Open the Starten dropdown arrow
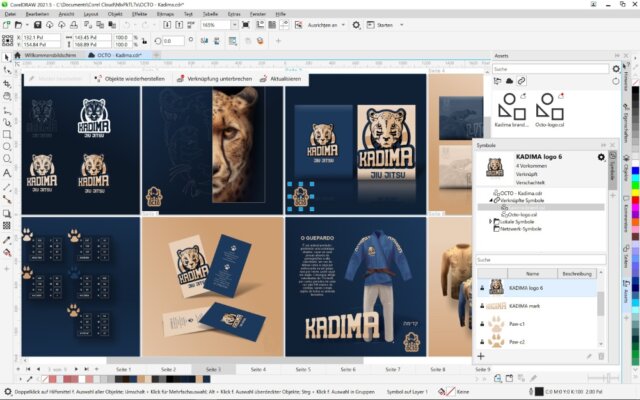The image size is (640, 400). tap(402, 25)
